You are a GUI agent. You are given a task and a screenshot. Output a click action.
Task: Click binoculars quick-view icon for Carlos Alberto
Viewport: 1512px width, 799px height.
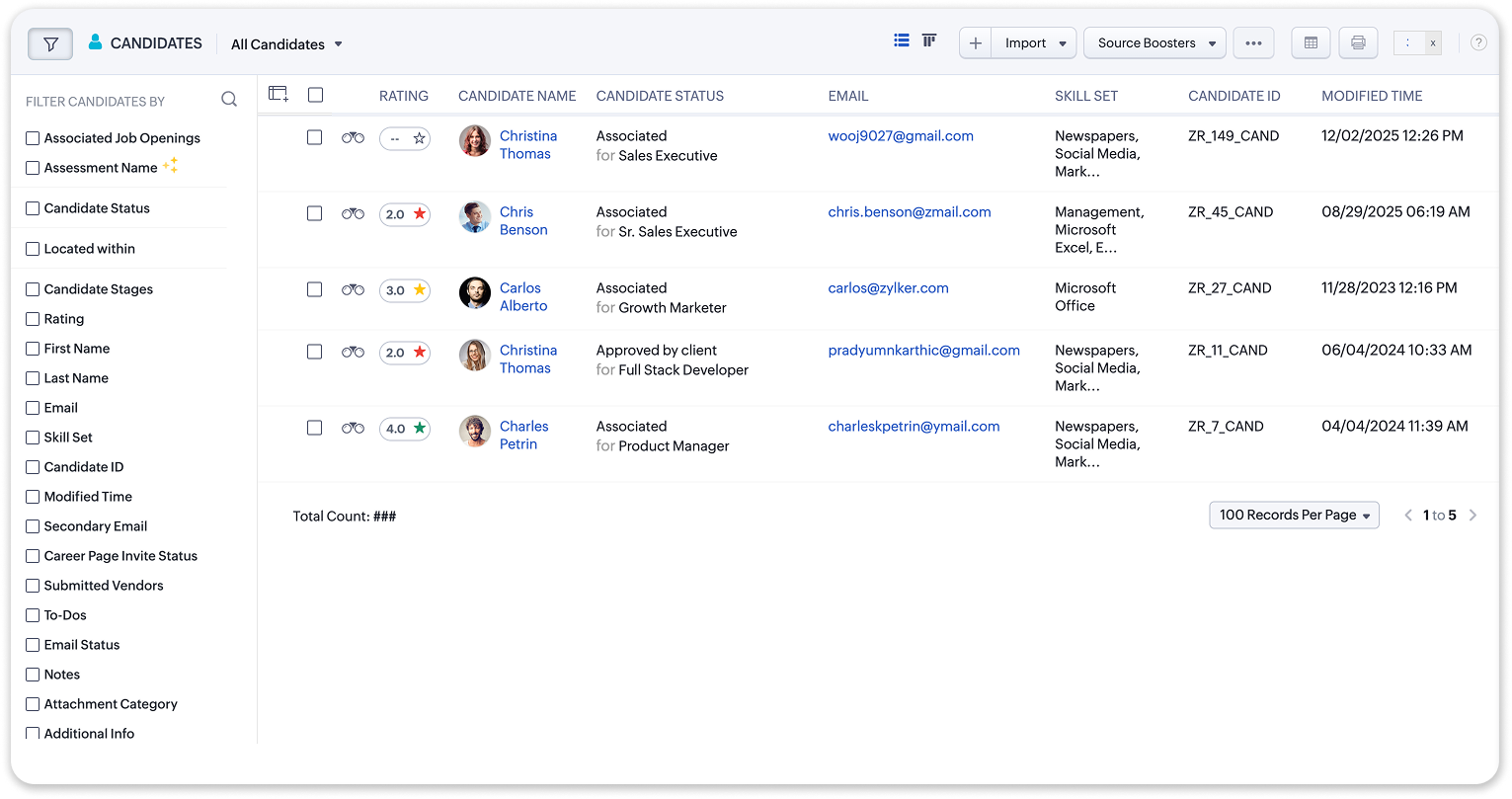click(x=353, y=290)
